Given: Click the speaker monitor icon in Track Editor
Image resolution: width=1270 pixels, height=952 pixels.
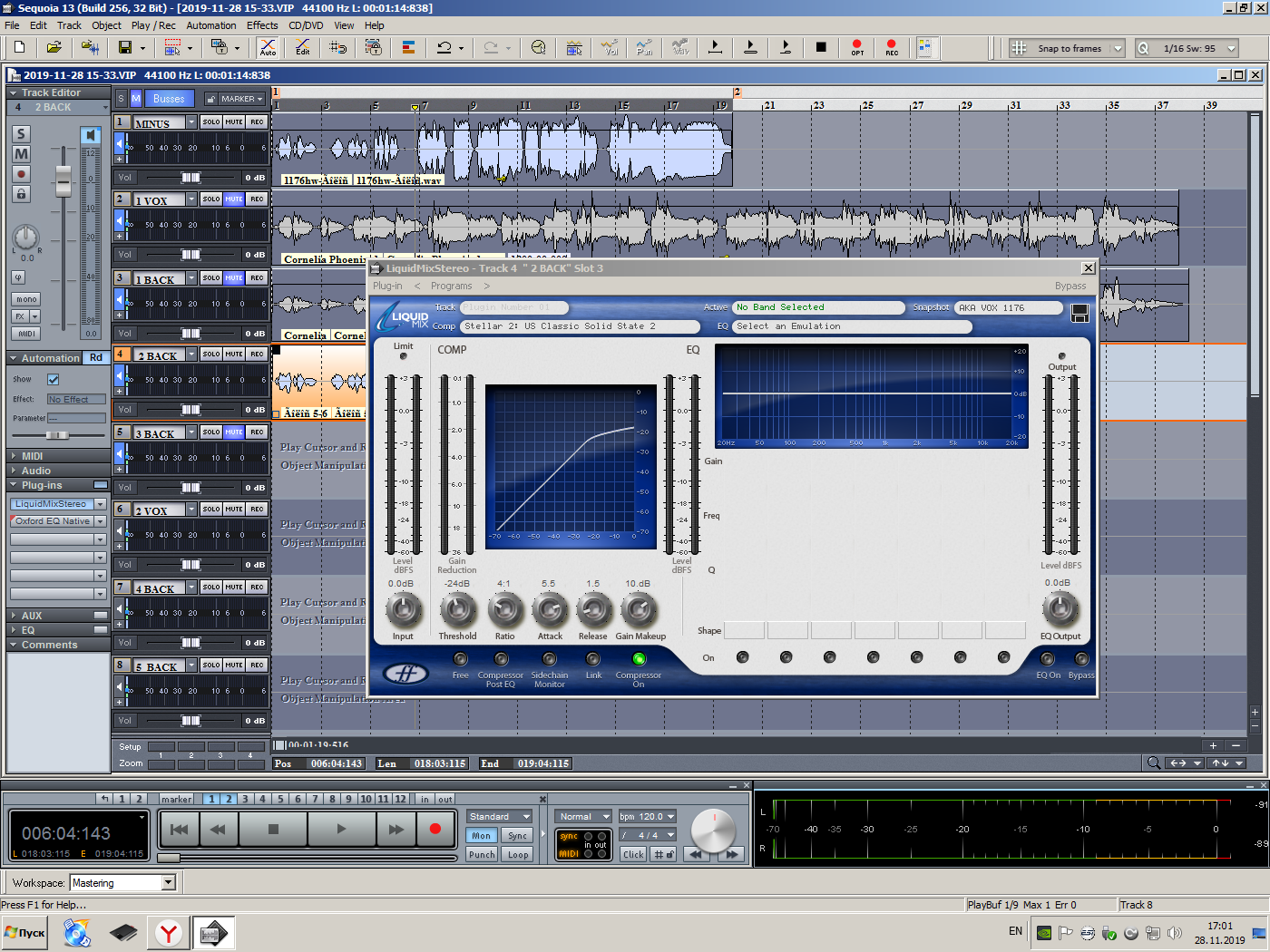Looking at the screenshot, I should [x=91, y=135].
